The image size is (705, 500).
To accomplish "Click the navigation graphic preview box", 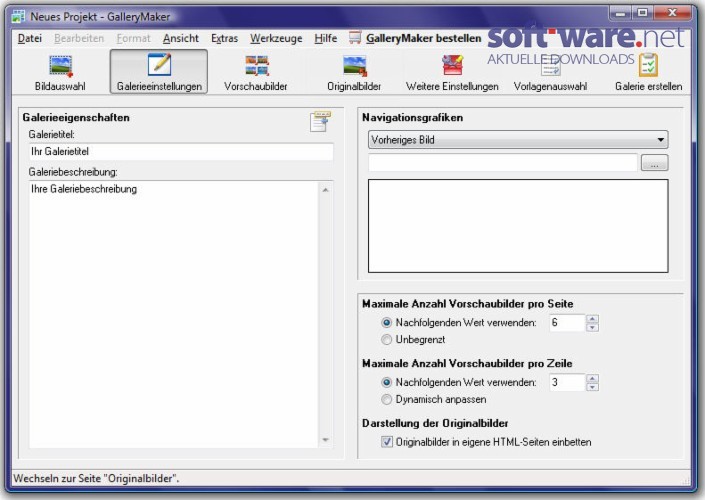I will tap(518, 226).
